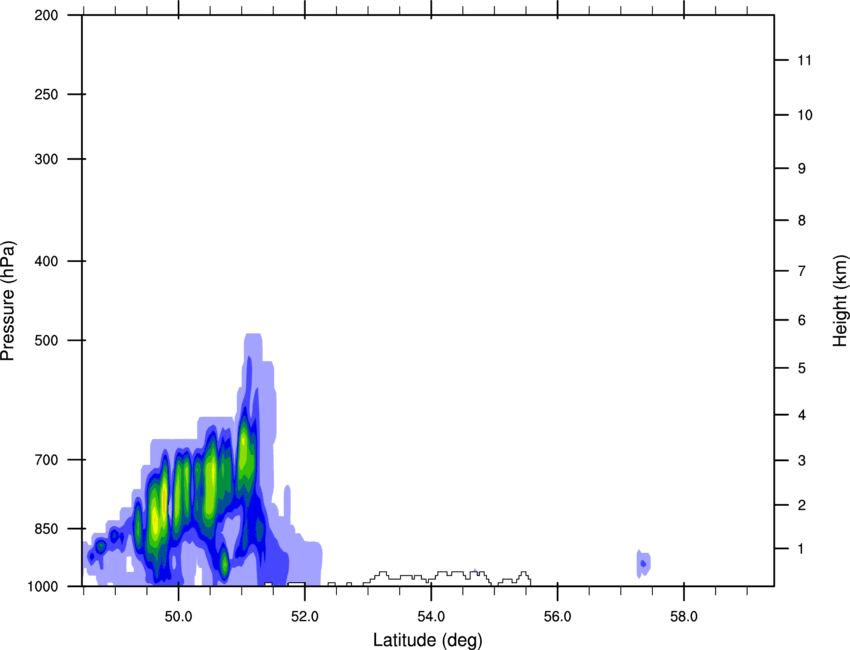
Task: Pick the 2 km height label
Action: click(802, 505)
